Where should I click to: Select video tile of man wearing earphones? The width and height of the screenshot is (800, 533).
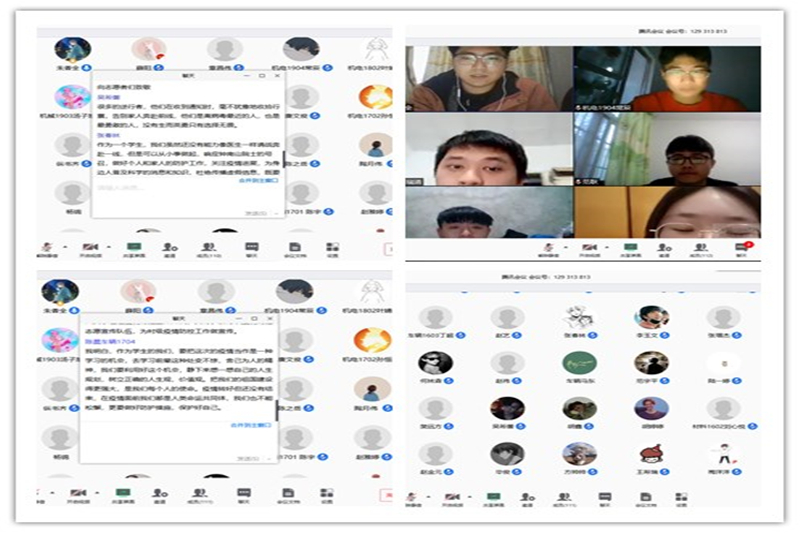pyautogui.click(x=489, y=79)
